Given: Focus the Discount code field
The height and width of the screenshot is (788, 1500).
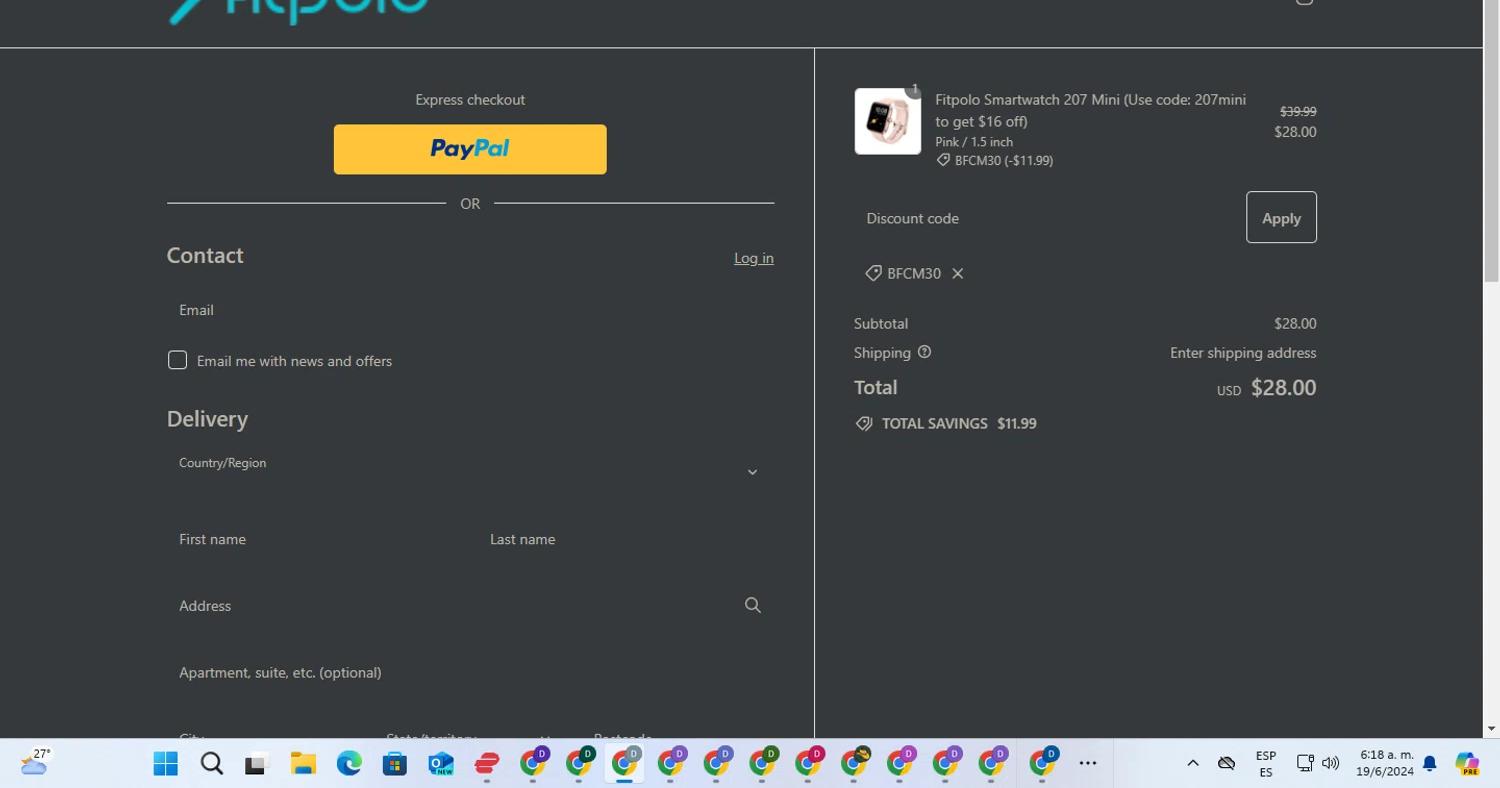Looking at the screenshot, I should click(1045, 218).
